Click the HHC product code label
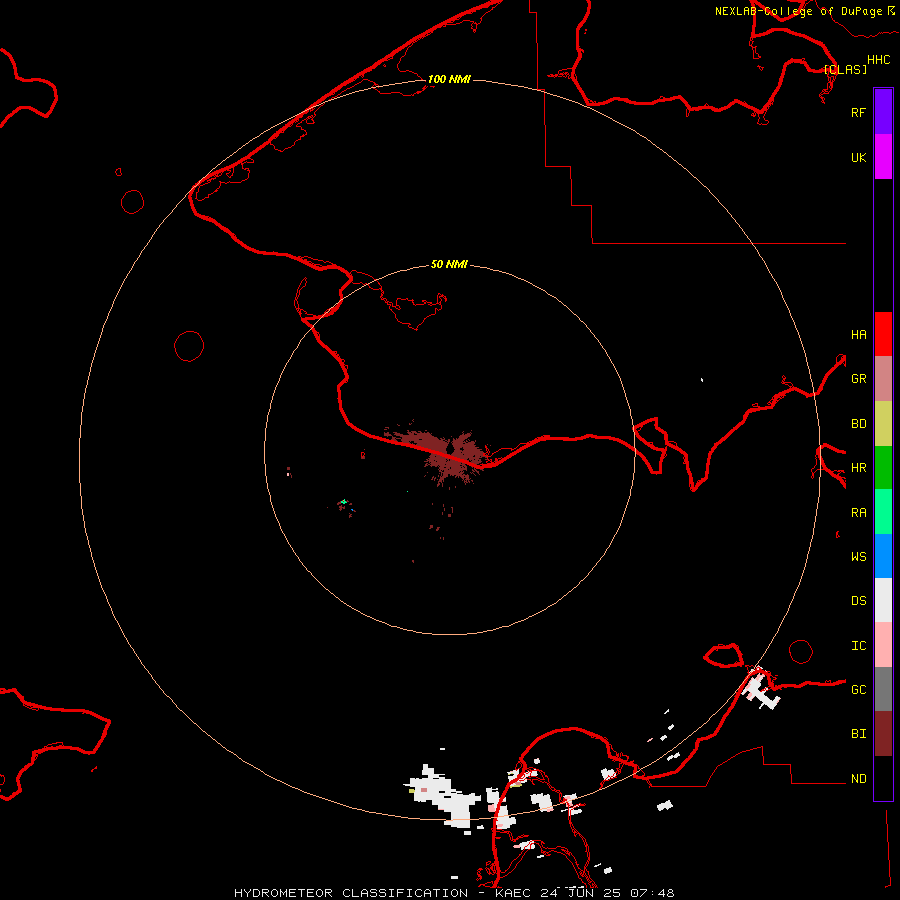Image resolution: width=900 pixels, height=900 pixels. click(878, 60)
